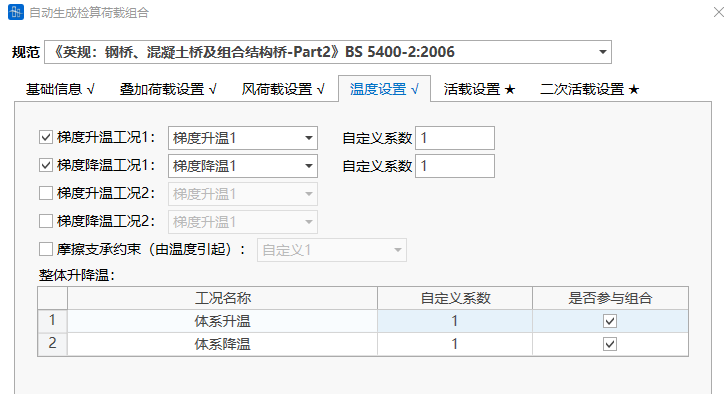
Task: Open the 规范 specification dropdown
Action: (x=328, y=52)
